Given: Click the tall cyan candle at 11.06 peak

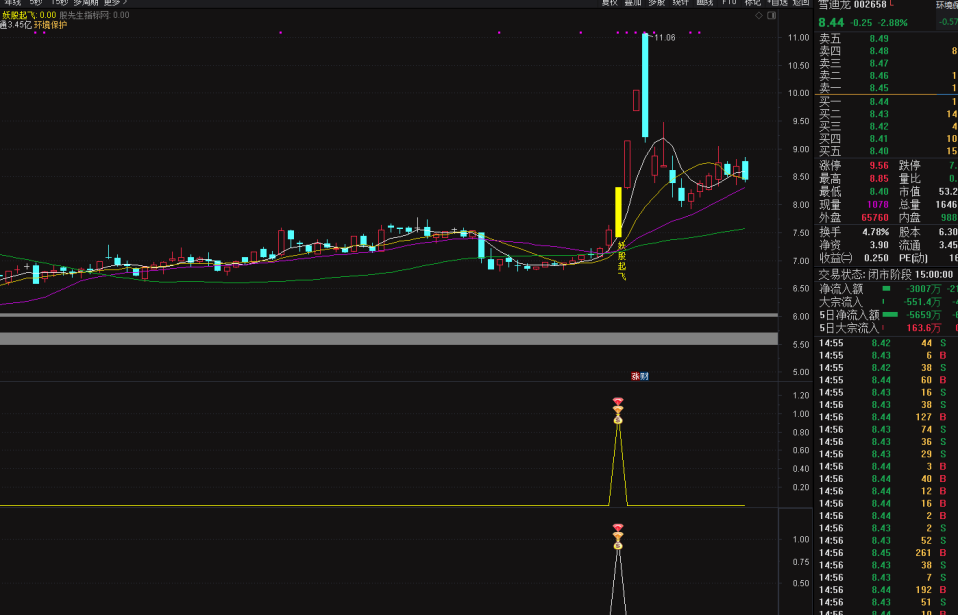Looking at the screenshot, I should (645, 86).
